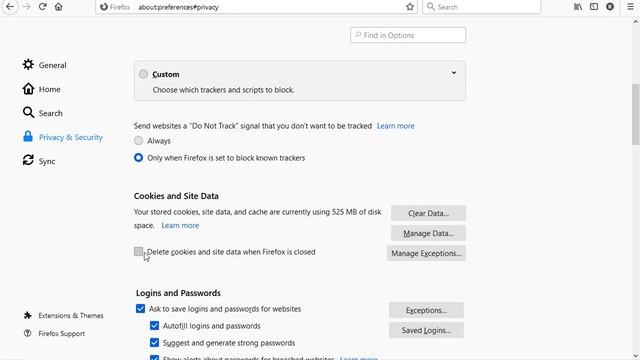
Task: Click the Find in Options field
Action: (408, 35)
